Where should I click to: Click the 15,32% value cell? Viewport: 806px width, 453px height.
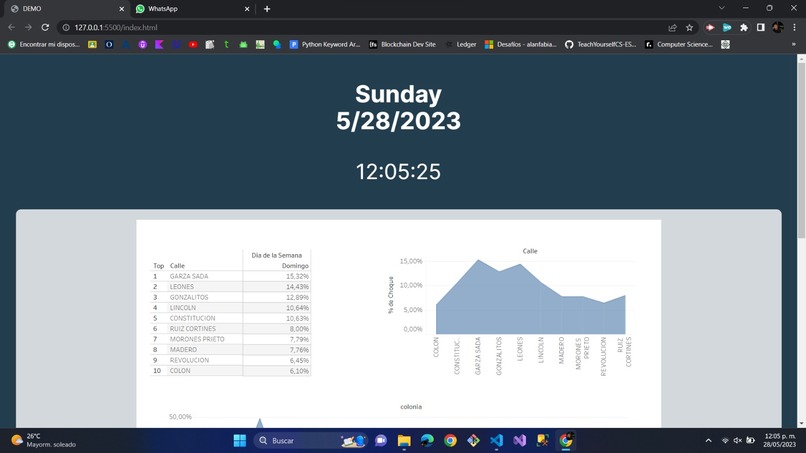coord(297,276)
